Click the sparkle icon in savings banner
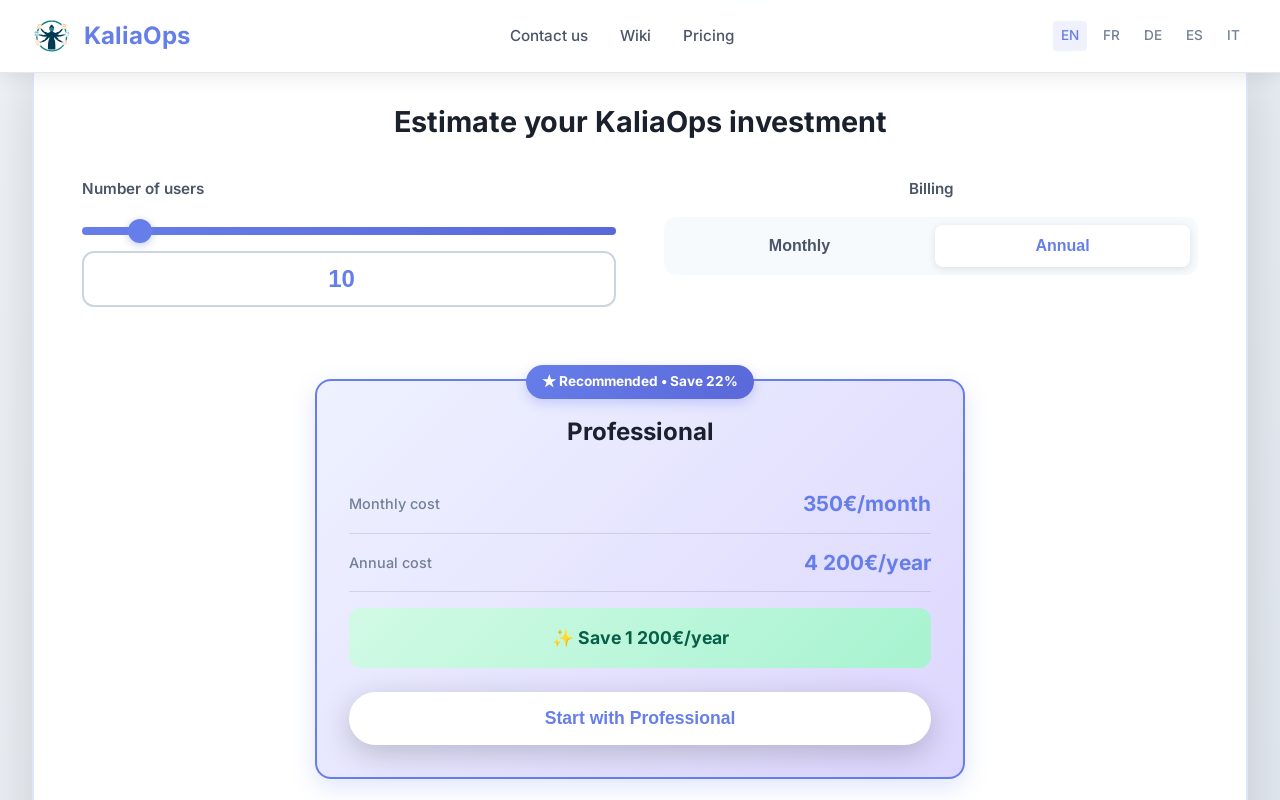The height and width of the screenshot is (800, 1280). pyautogui.click(x=562, y=637)
